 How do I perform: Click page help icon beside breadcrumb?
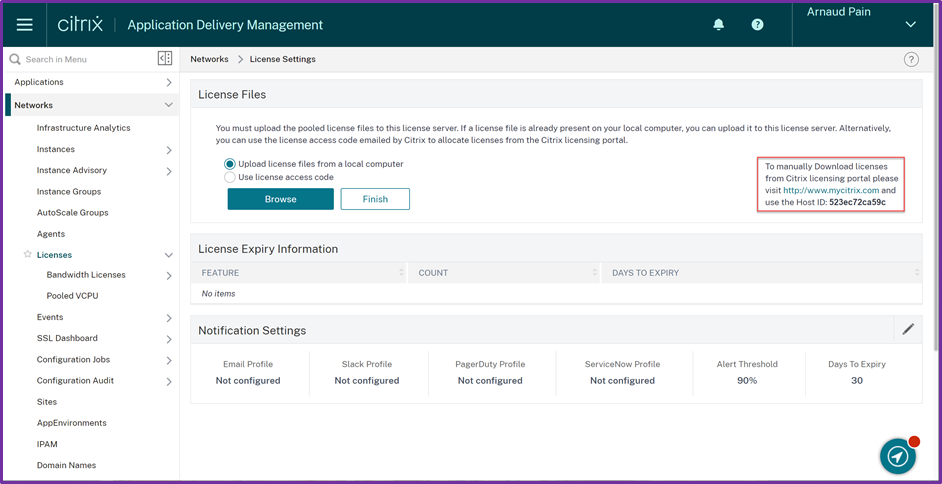[x=911, y=60]
